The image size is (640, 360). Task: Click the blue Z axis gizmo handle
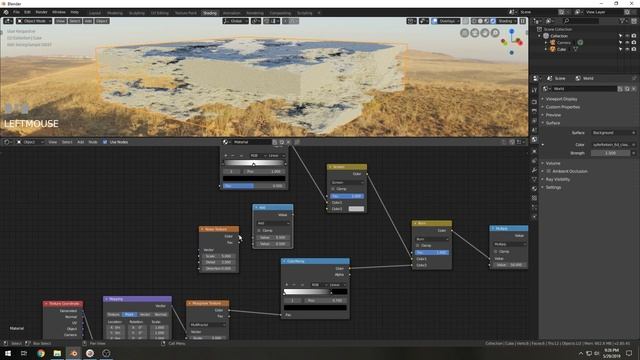(x=511, y=31)
